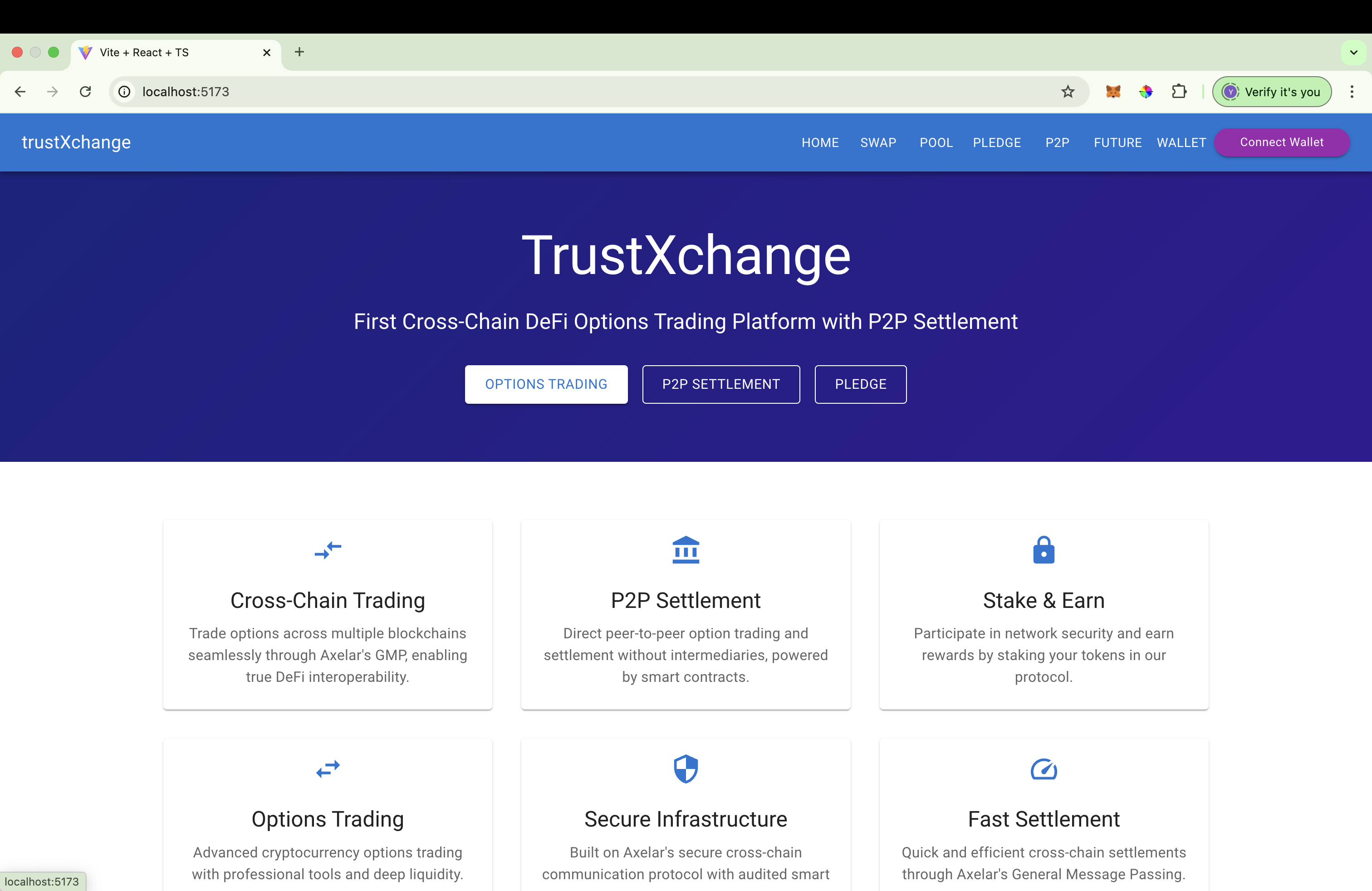Open a new browser tab
The height and width of the screenshot is (891, 1372).
pos(299,52)
